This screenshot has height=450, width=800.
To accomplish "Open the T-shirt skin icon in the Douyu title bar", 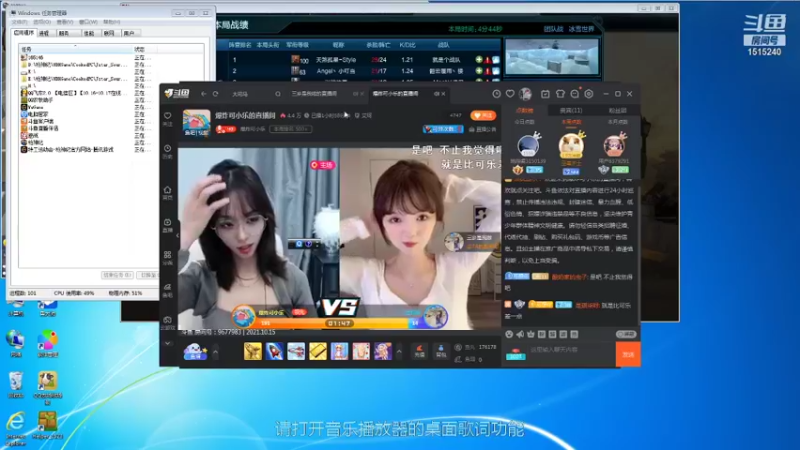I will (560, 94).
